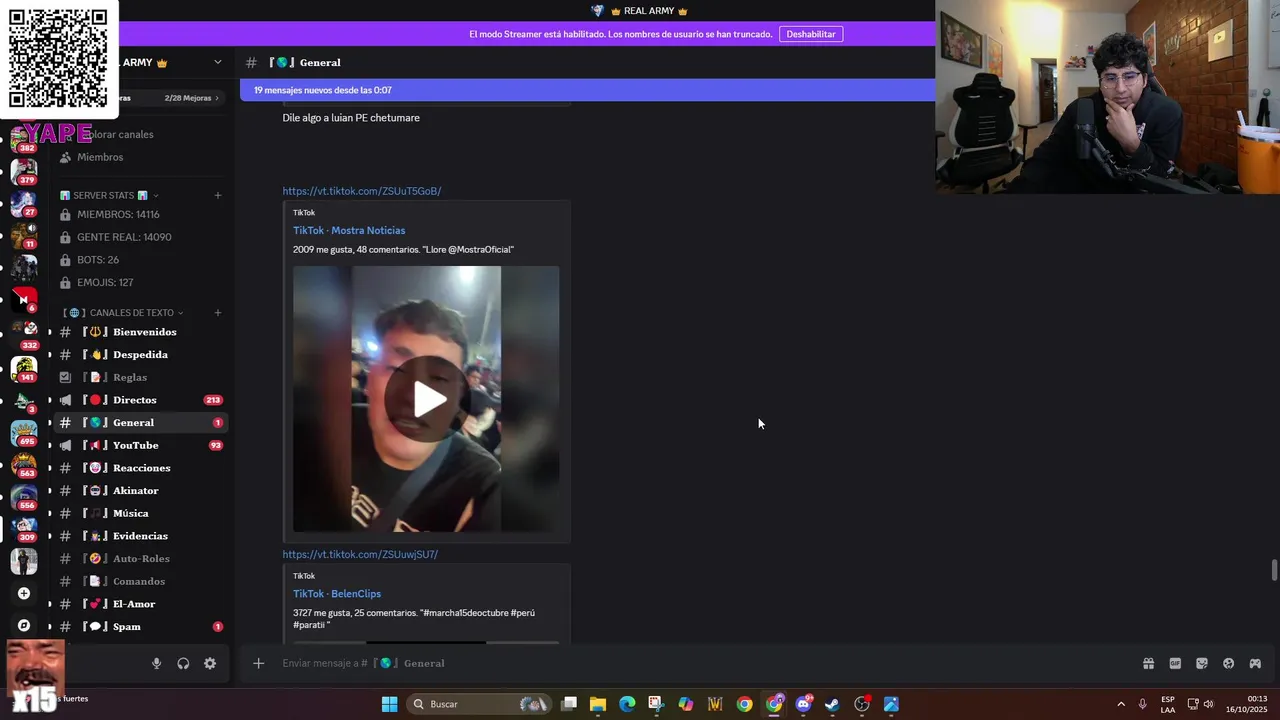Screen dimensions: 1280x720
Task: Open the ZSUuwjSU7 TikTok link
Action: (360, 554)
